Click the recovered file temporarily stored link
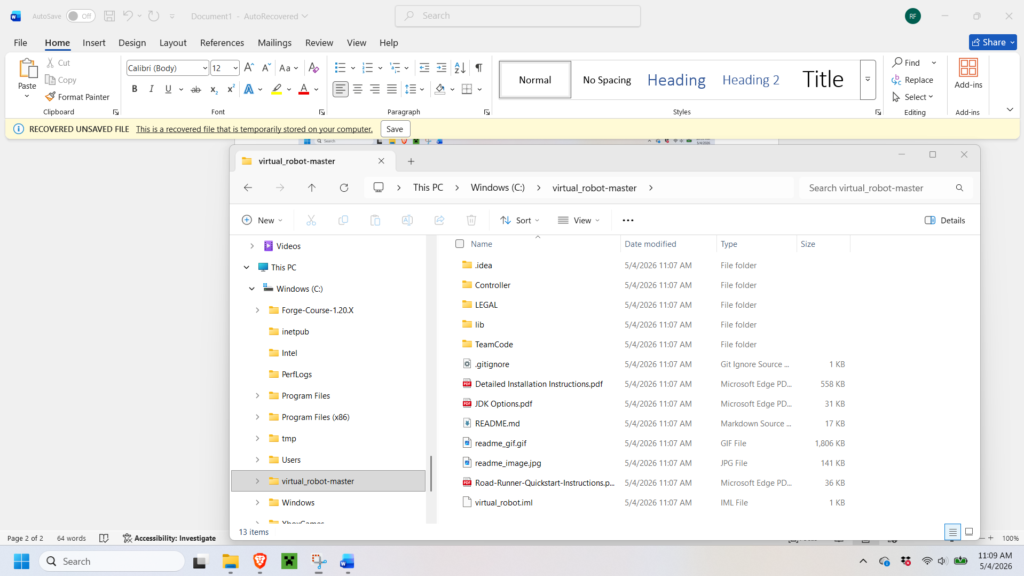Viewport: 1024px width, 576px height. point(254,129)
